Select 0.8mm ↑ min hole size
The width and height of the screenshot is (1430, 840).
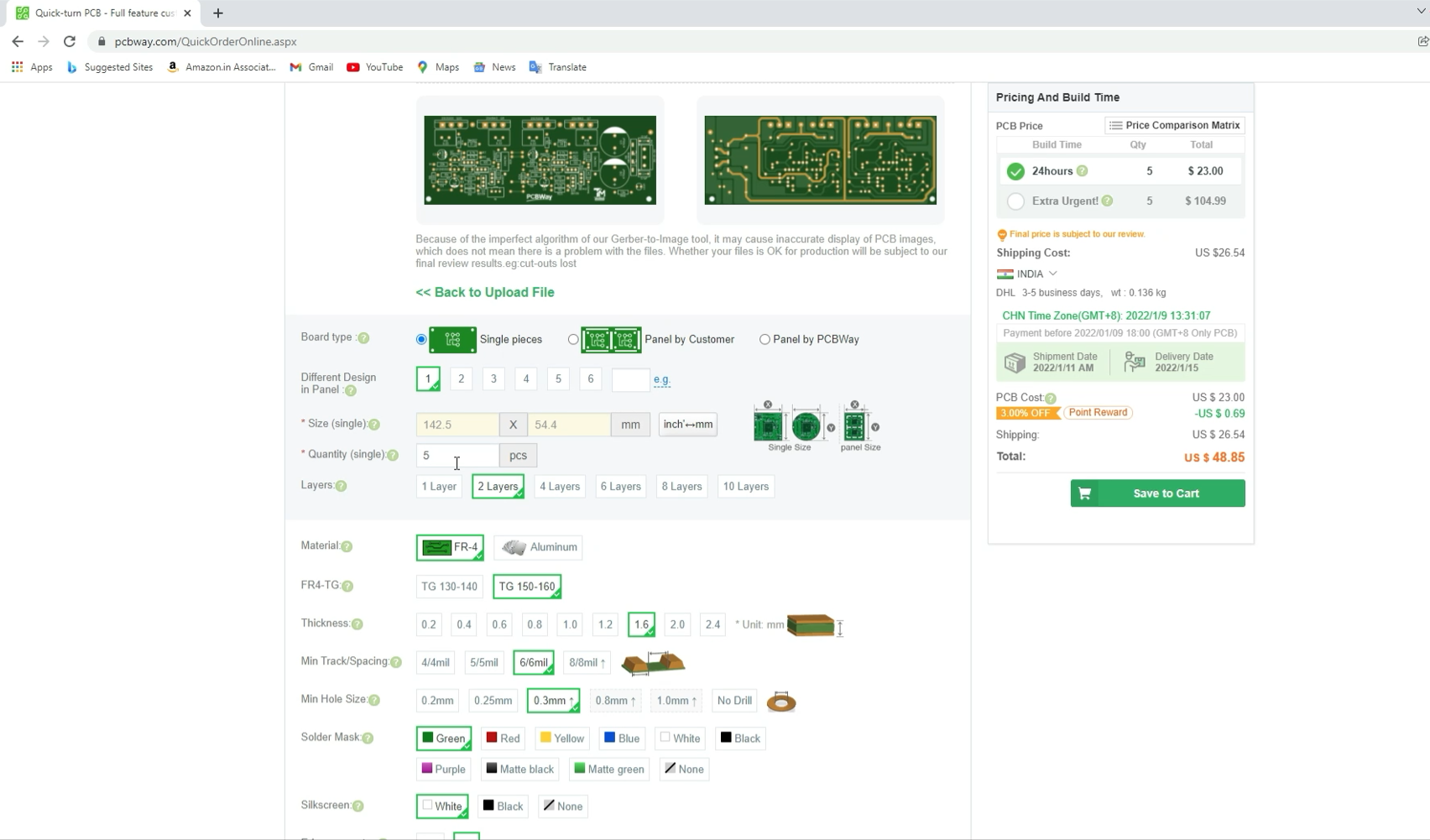pyautogui.click(x=615, y=701)
